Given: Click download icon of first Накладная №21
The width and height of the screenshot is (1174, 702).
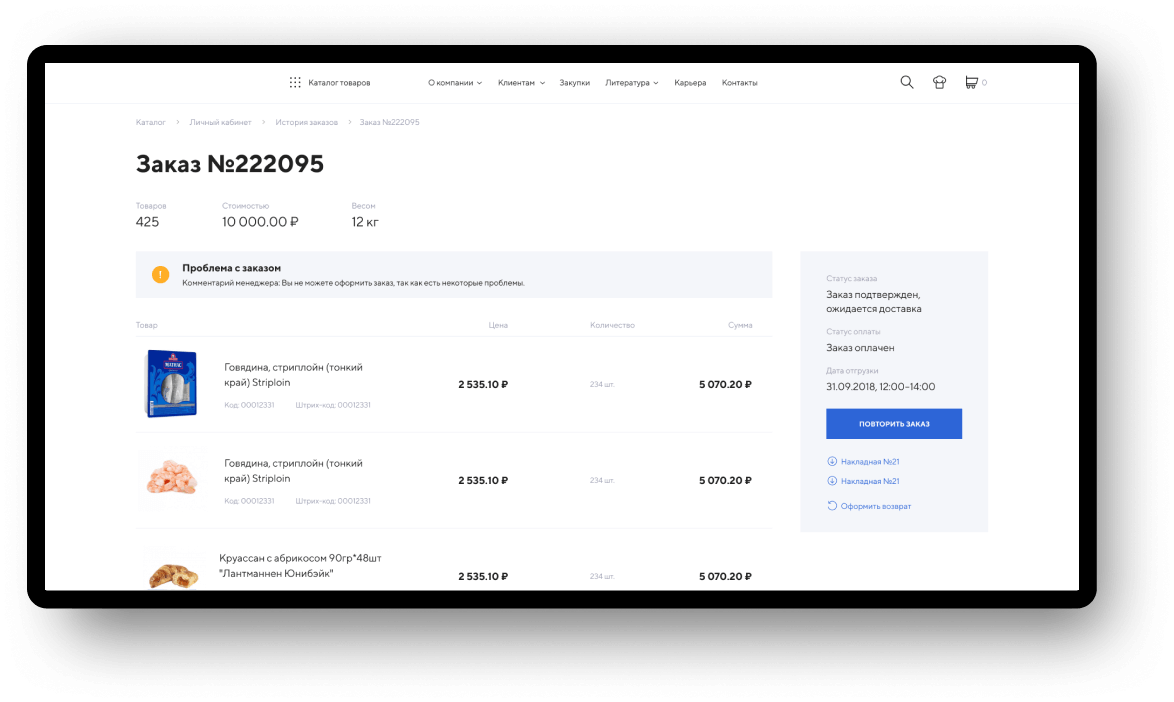Looking at the screenshot, I should coord(832,461).
